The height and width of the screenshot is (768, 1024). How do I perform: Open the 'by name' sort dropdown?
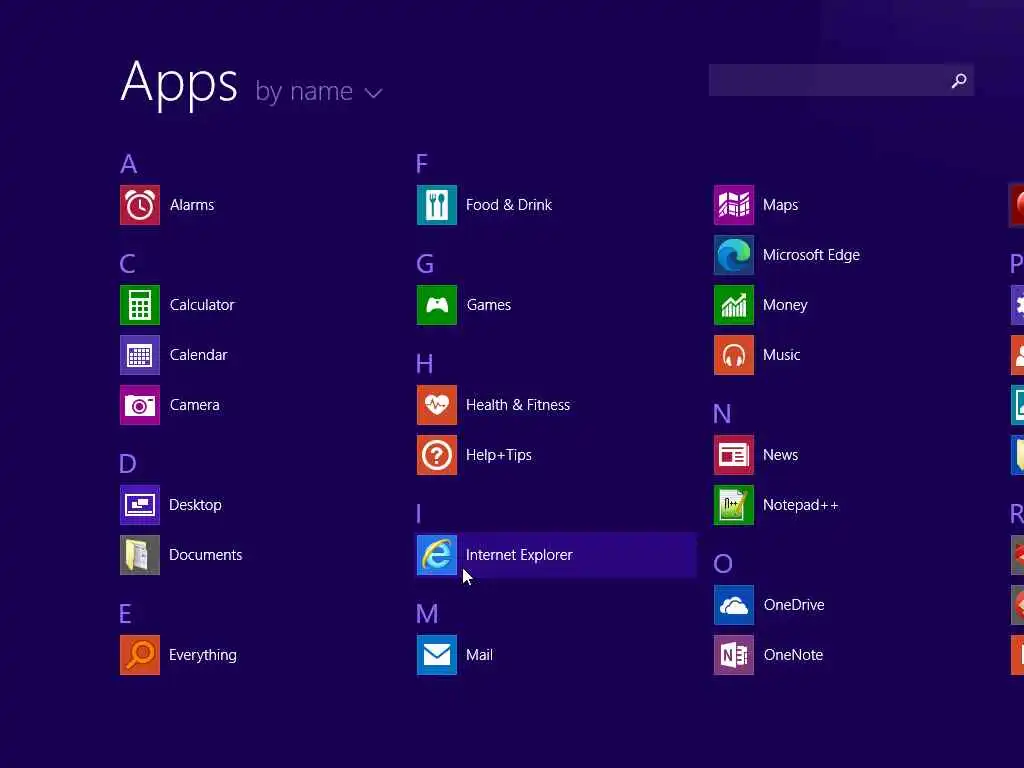(319, 92)
